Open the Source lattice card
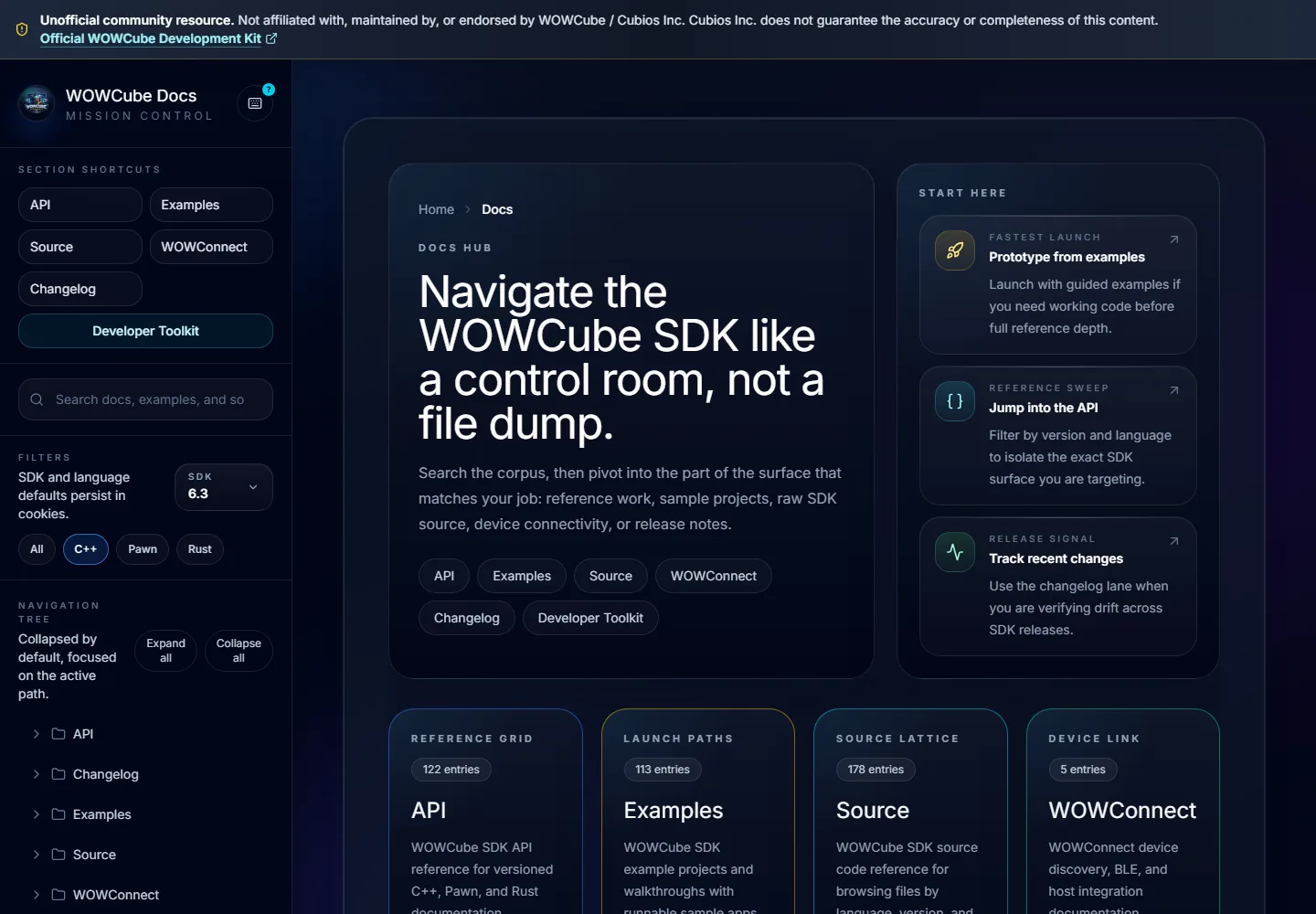This screenshot has height=914, width=1316. tap(910, 812)
